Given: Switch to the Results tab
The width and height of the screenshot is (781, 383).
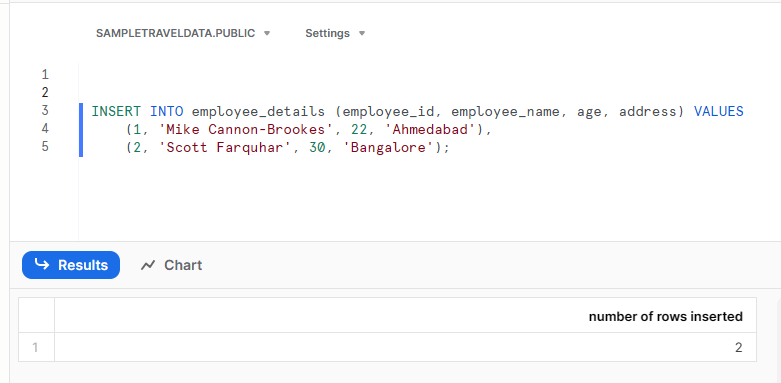Looking at the screenshot, I should point(71,265).
